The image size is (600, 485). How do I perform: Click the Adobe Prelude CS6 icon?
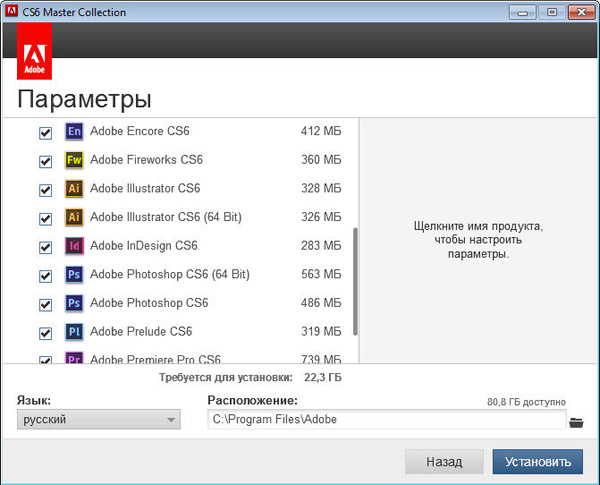click(73, 332)
